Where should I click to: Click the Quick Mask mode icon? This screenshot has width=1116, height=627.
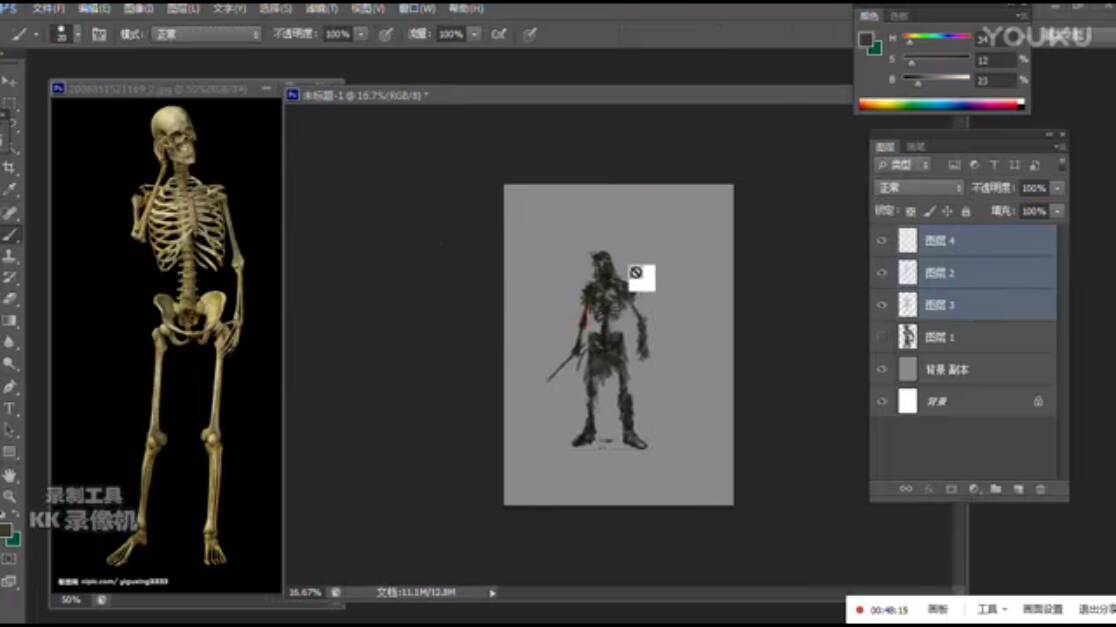(9, 560)
